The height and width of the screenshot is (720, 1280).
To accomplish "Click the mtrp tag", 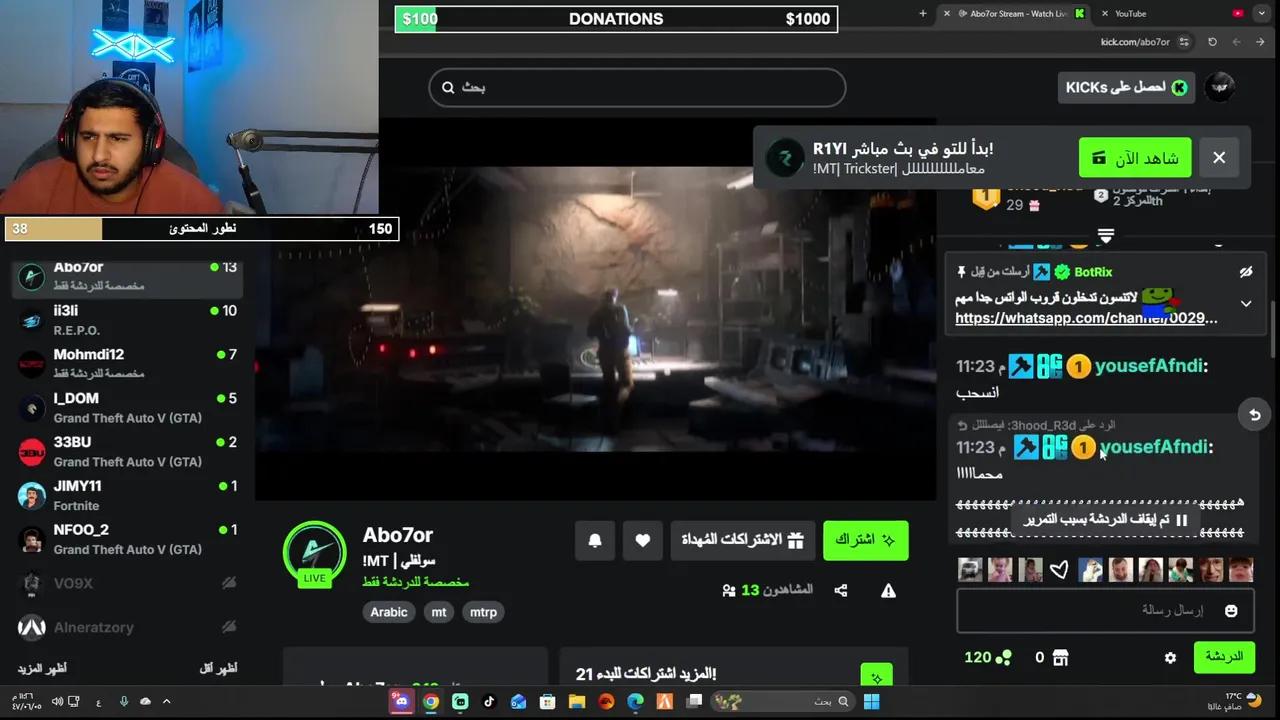I will click(x=483, y=612).
